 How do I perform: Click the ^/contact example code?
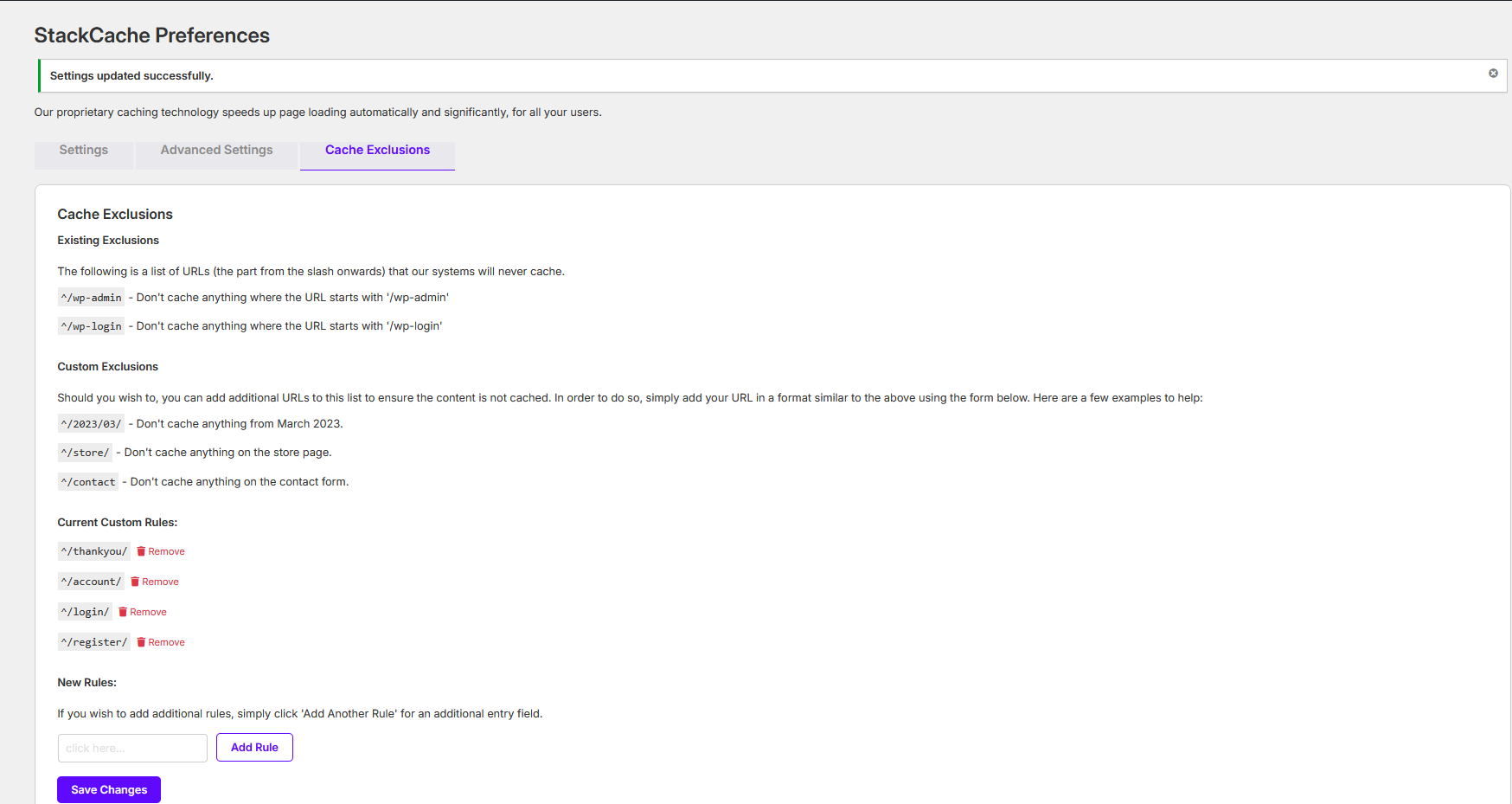[x=88, y=482]
